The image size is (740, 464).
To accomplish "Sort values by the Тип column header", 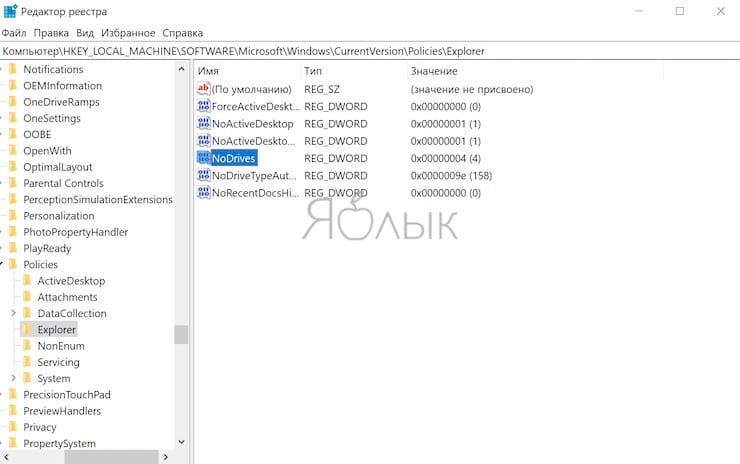I will [x=353, y=71].
